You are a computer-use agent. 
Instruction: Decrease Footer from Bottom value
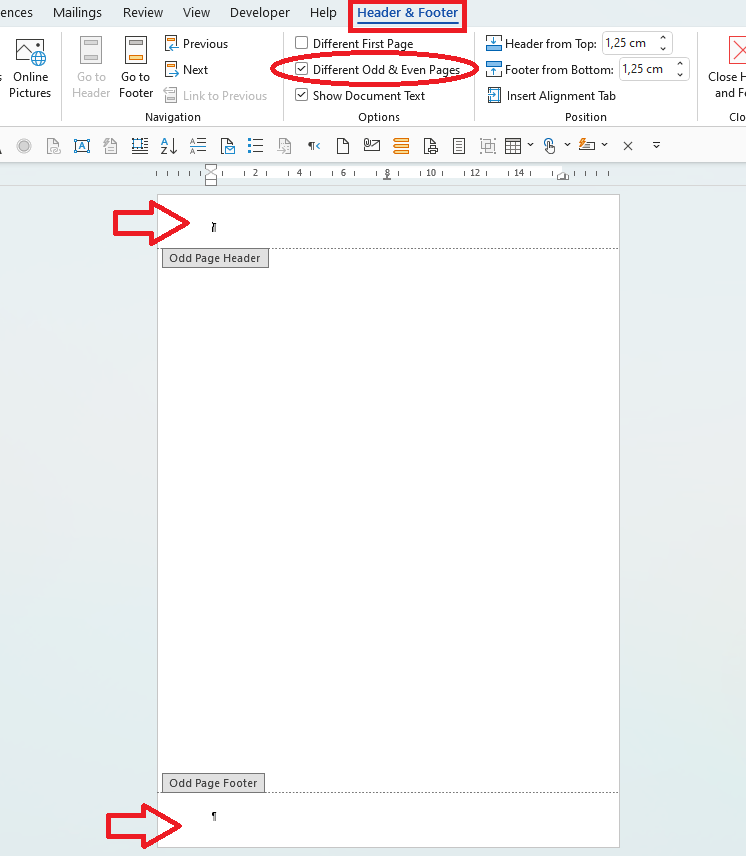[681, 75]
